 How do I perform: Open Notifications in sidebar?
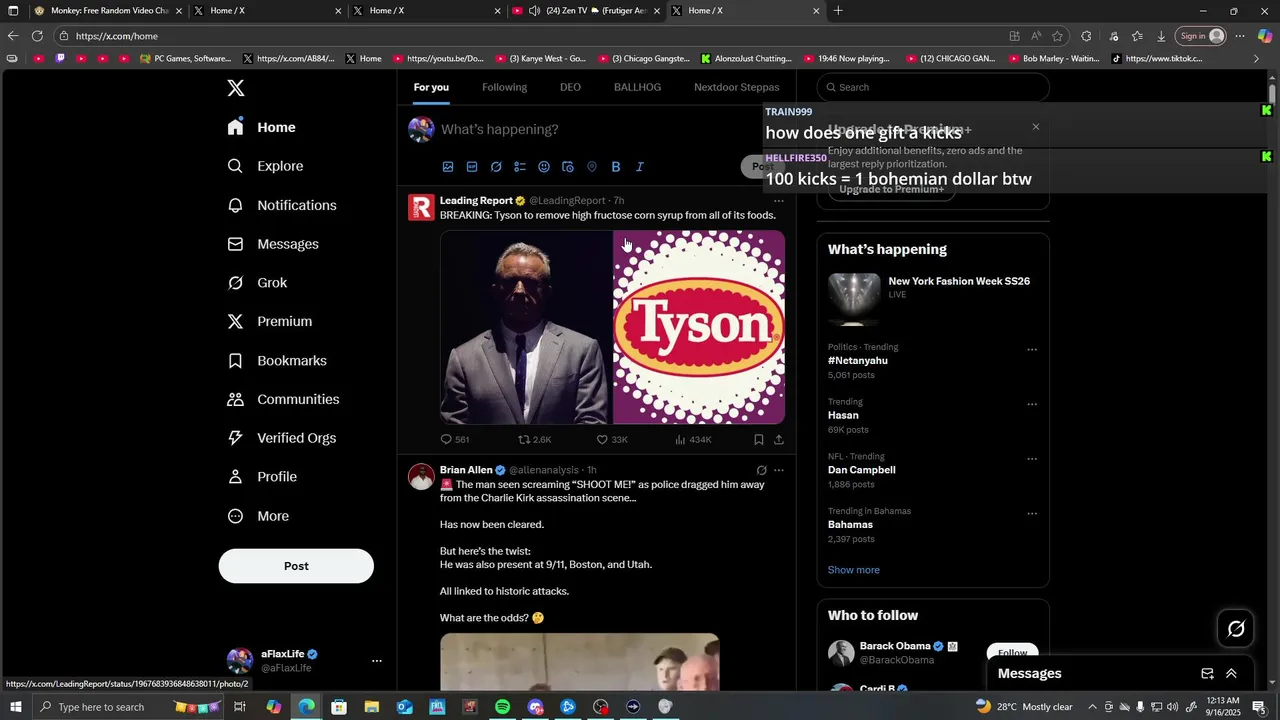point(282,205)
